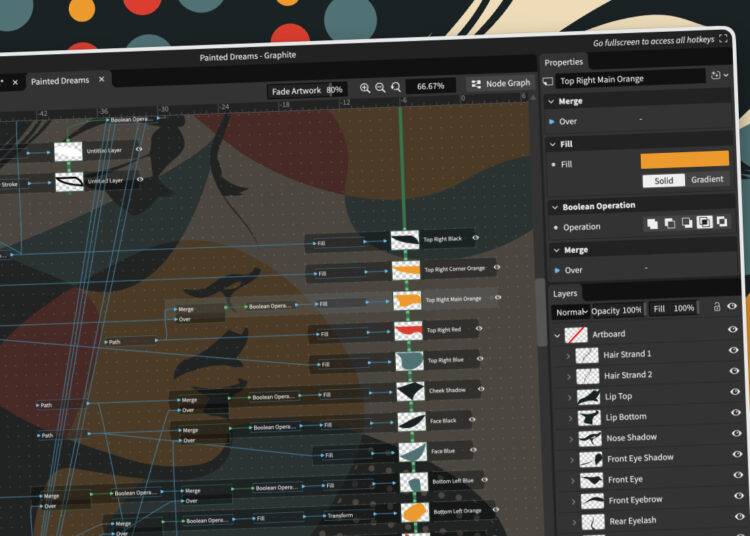Expand the Lip Top layer
Viewport: 750px width, 536px height.
coord(569,398)
